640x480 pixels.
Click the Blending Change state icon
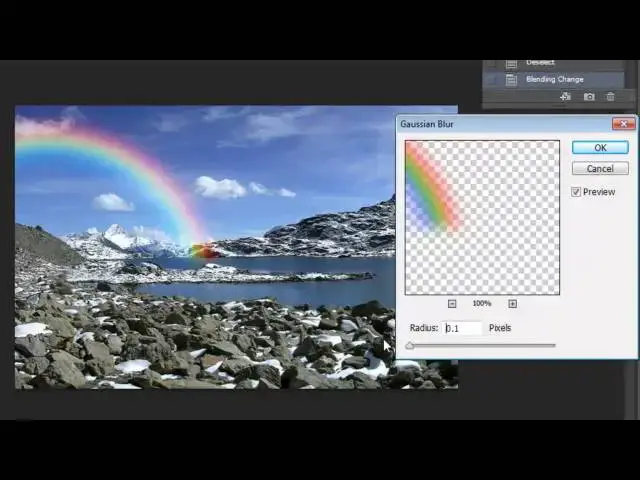click(x=511, y=80)
